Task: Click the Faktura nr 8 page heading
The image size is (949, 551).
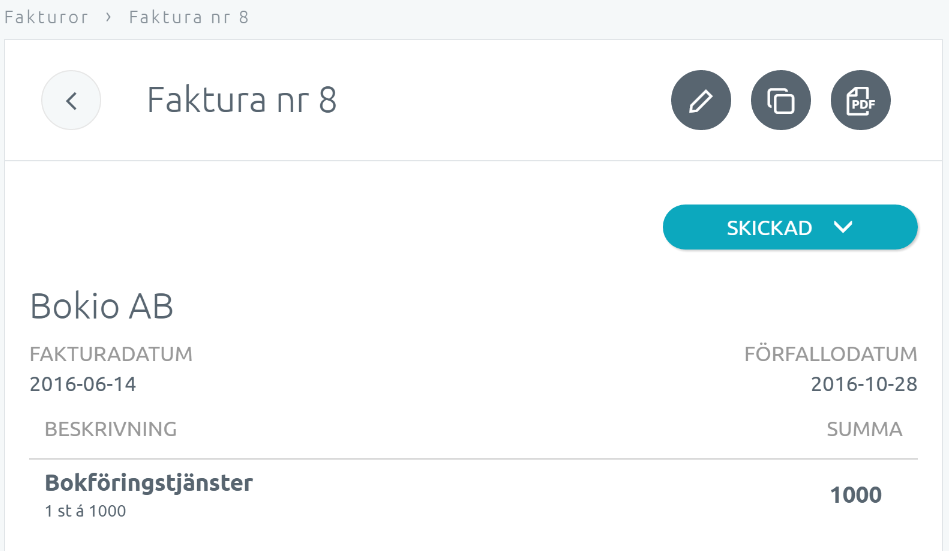Action: pyautogui.click(x=241, y=101)
